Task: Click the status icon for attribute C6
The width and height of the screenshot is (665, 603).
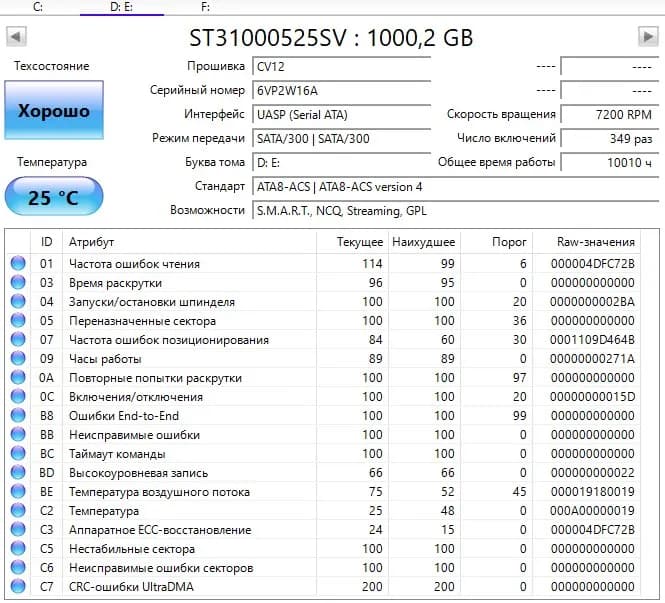Action: (x=18, y=567)
